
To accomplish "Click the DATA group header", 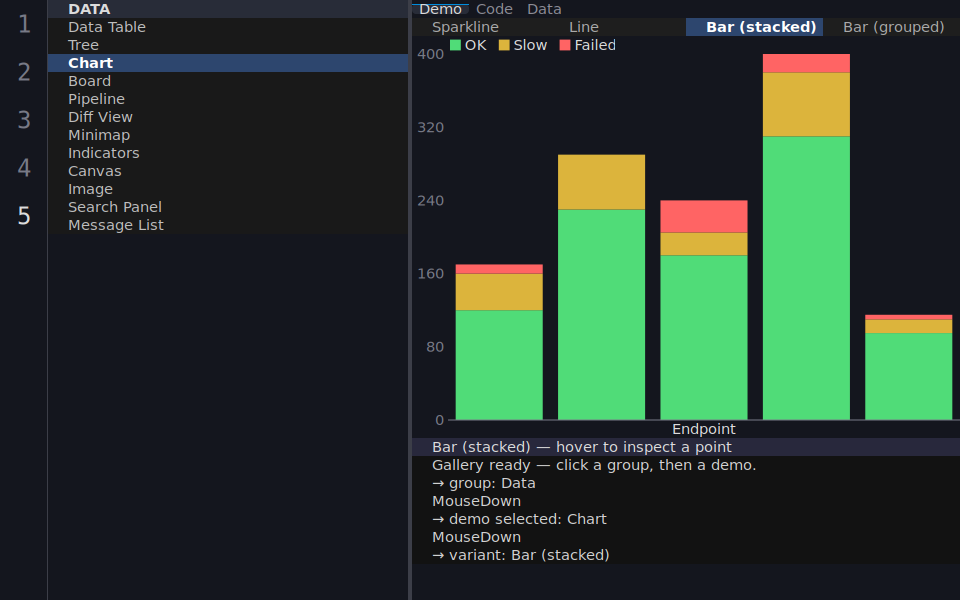I will point(228,9).
